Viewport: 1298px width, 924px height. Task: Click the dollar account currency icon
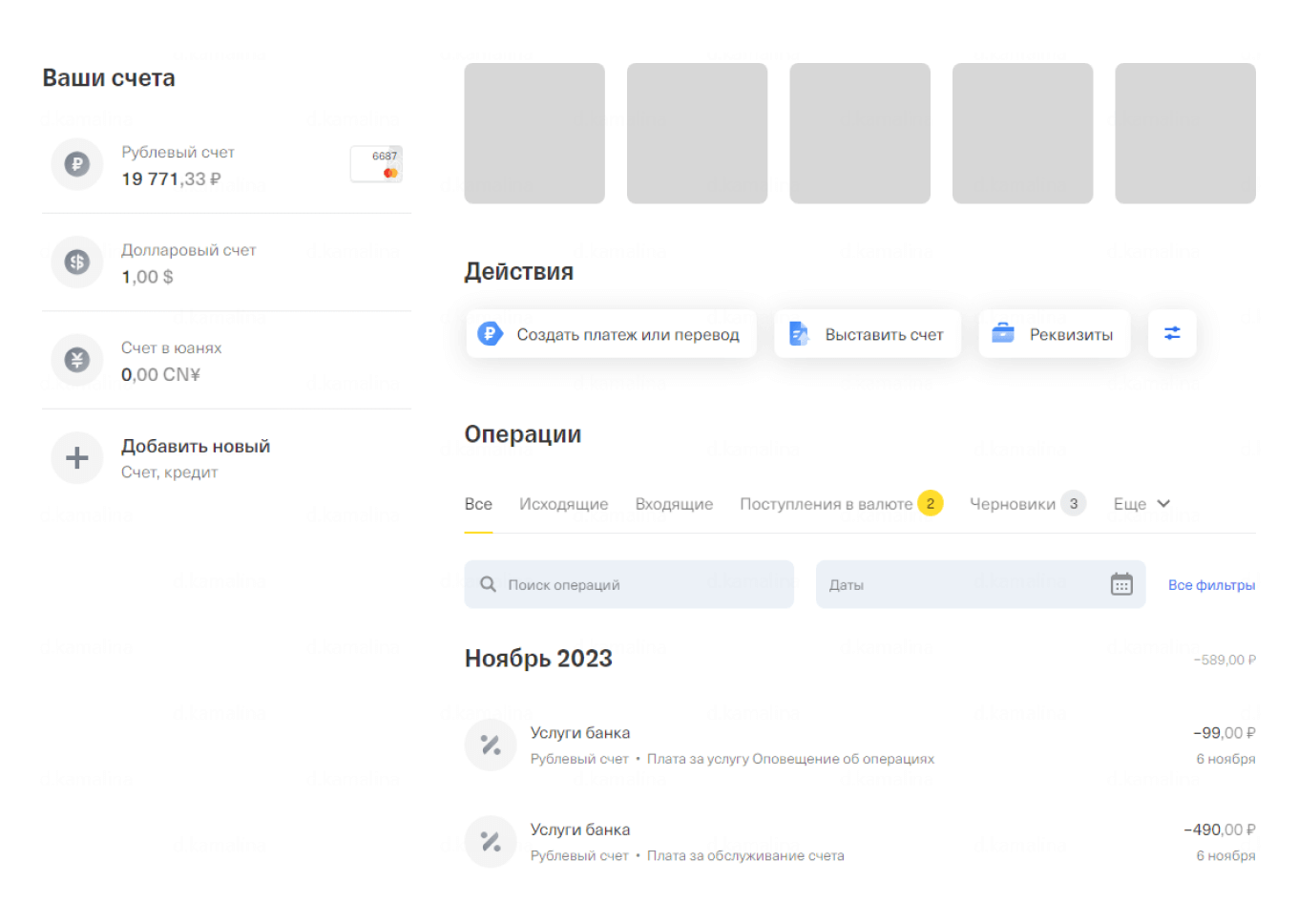tap(77, 262)
